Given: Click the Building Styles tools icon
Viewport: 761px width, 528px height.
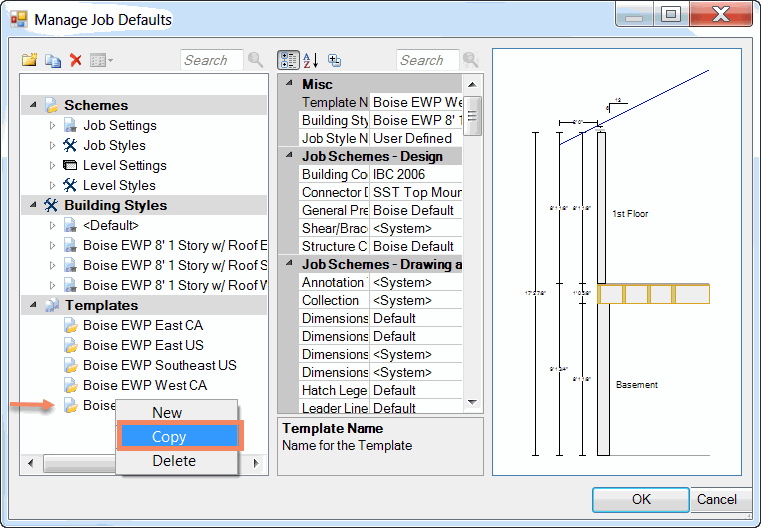Looking at the screenshot, I should 51,205.
